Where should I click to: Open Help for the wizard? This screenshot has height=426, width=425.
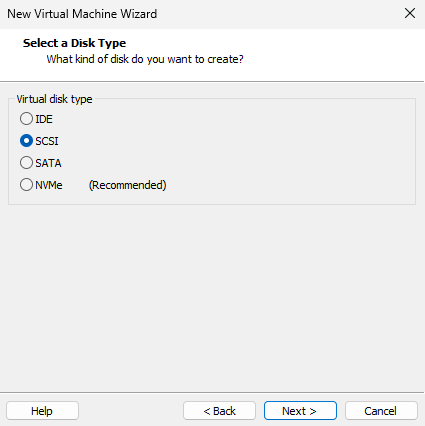coord(42,411)
